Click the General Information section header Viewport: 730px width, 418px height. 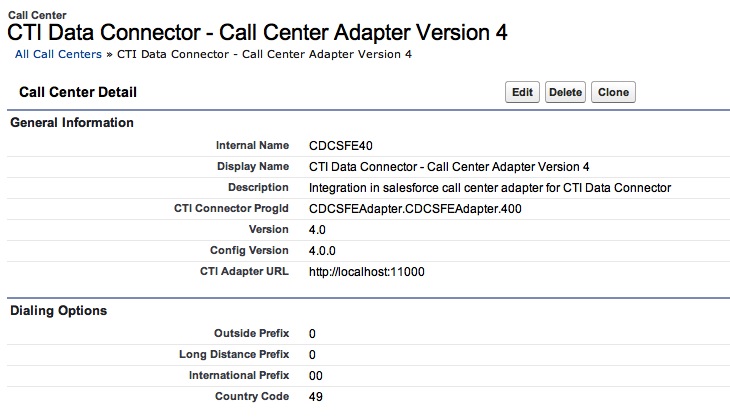pos(71,123)
